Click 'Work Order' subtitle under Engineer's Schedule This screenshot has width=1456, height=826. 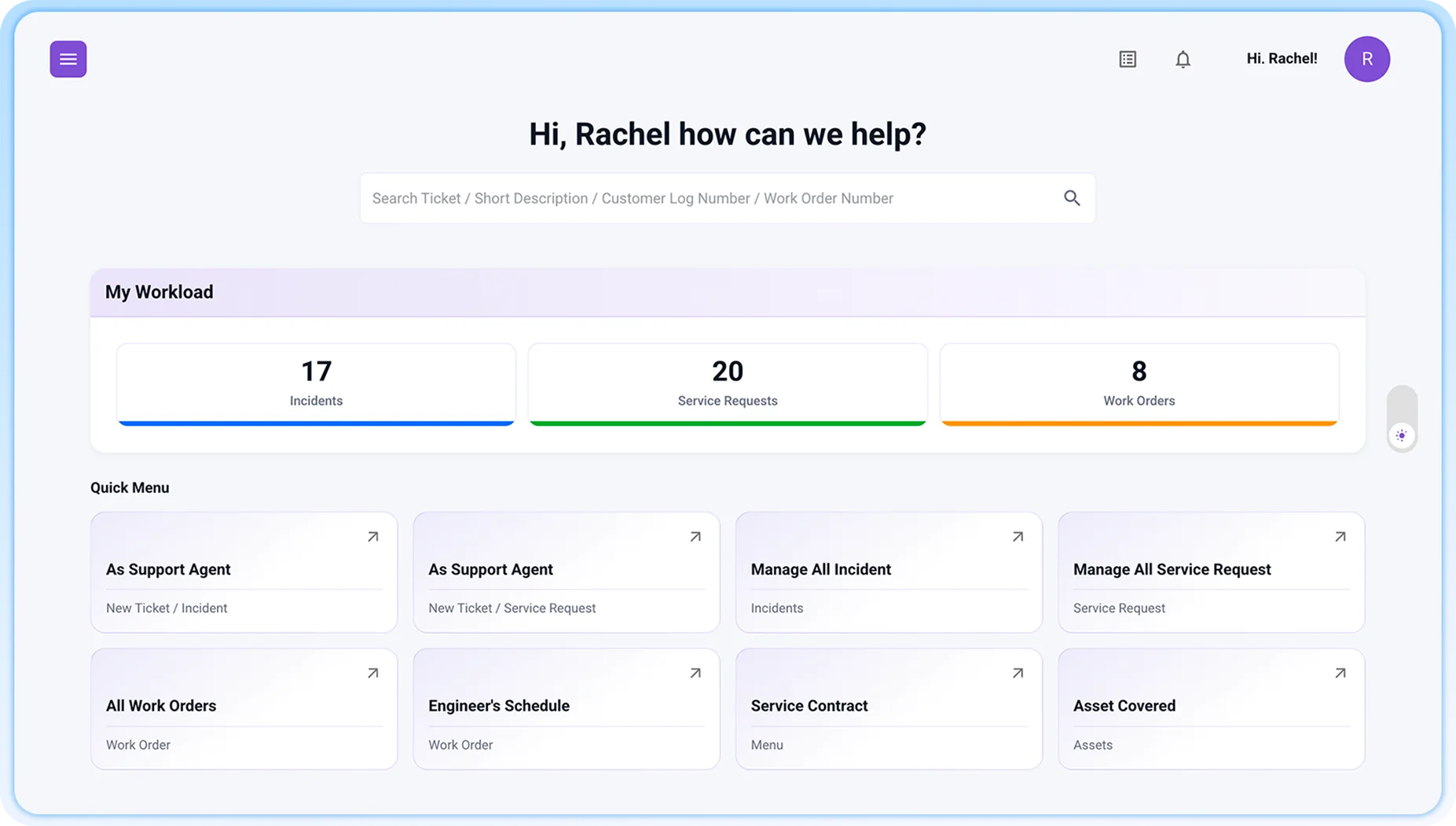pyautogui.click(x=460, y=745)
